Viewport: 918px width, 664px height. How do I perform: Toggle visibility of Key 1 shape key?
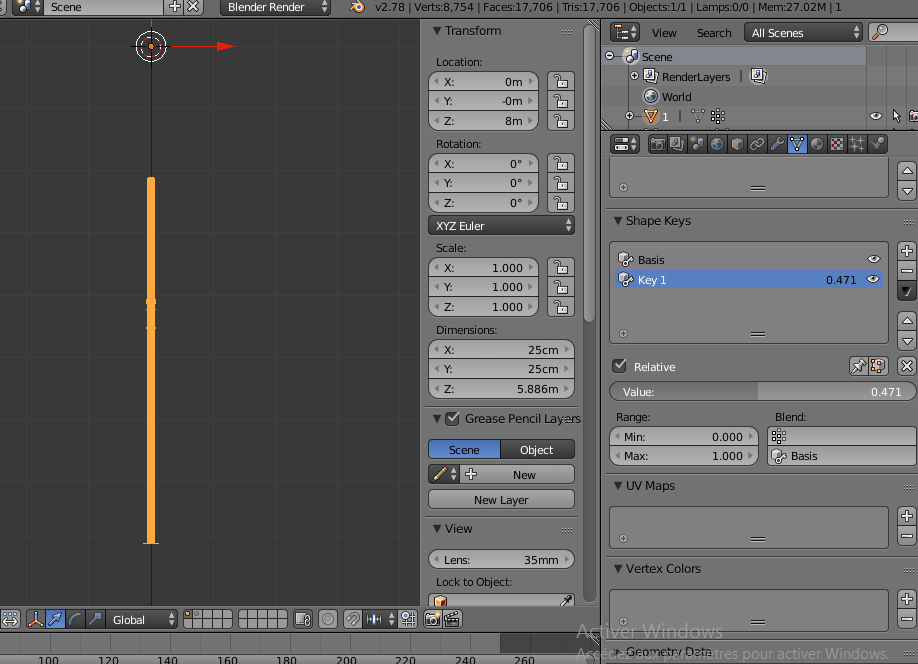pyautogui.click(x=873, y=279)
